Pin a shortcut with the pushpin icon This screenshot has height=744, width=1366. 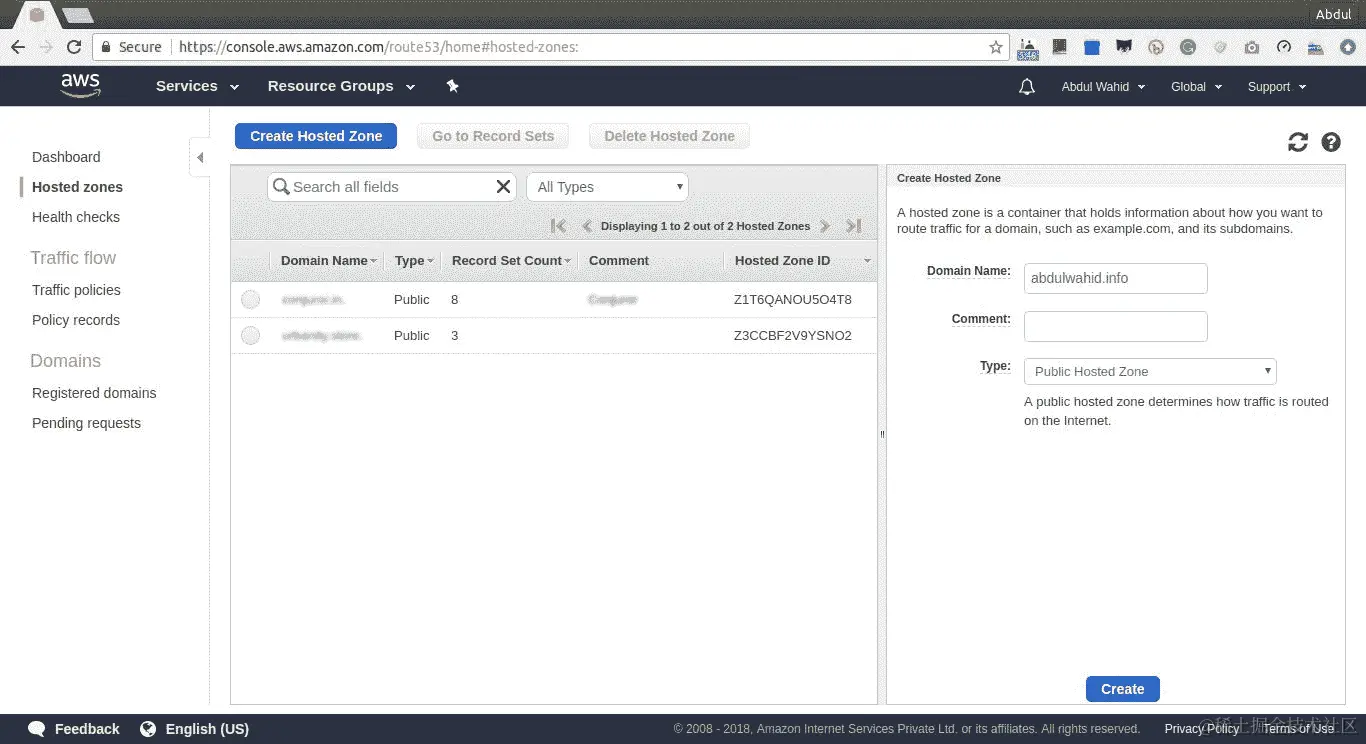point(452,86)
